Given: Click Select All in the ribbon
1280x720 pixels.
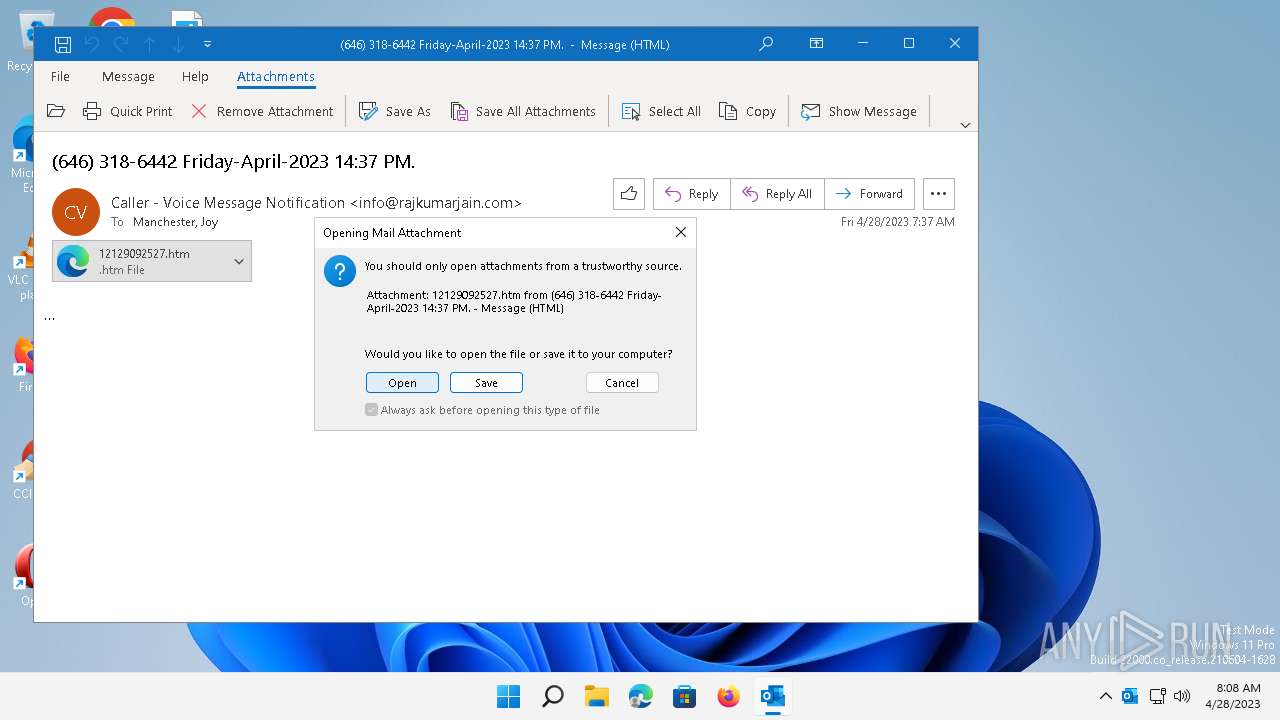Looking at the screenshot, I should [661, 111].
